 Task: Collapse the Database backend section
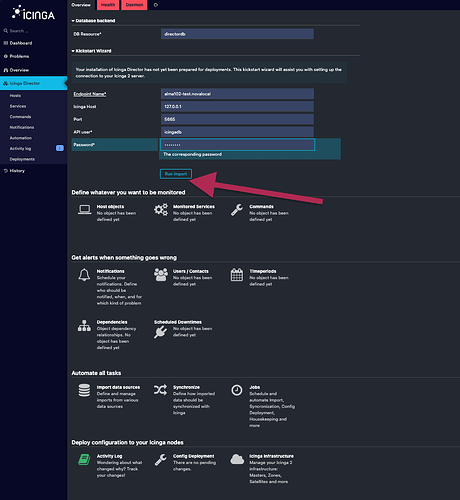pos(93,21)
